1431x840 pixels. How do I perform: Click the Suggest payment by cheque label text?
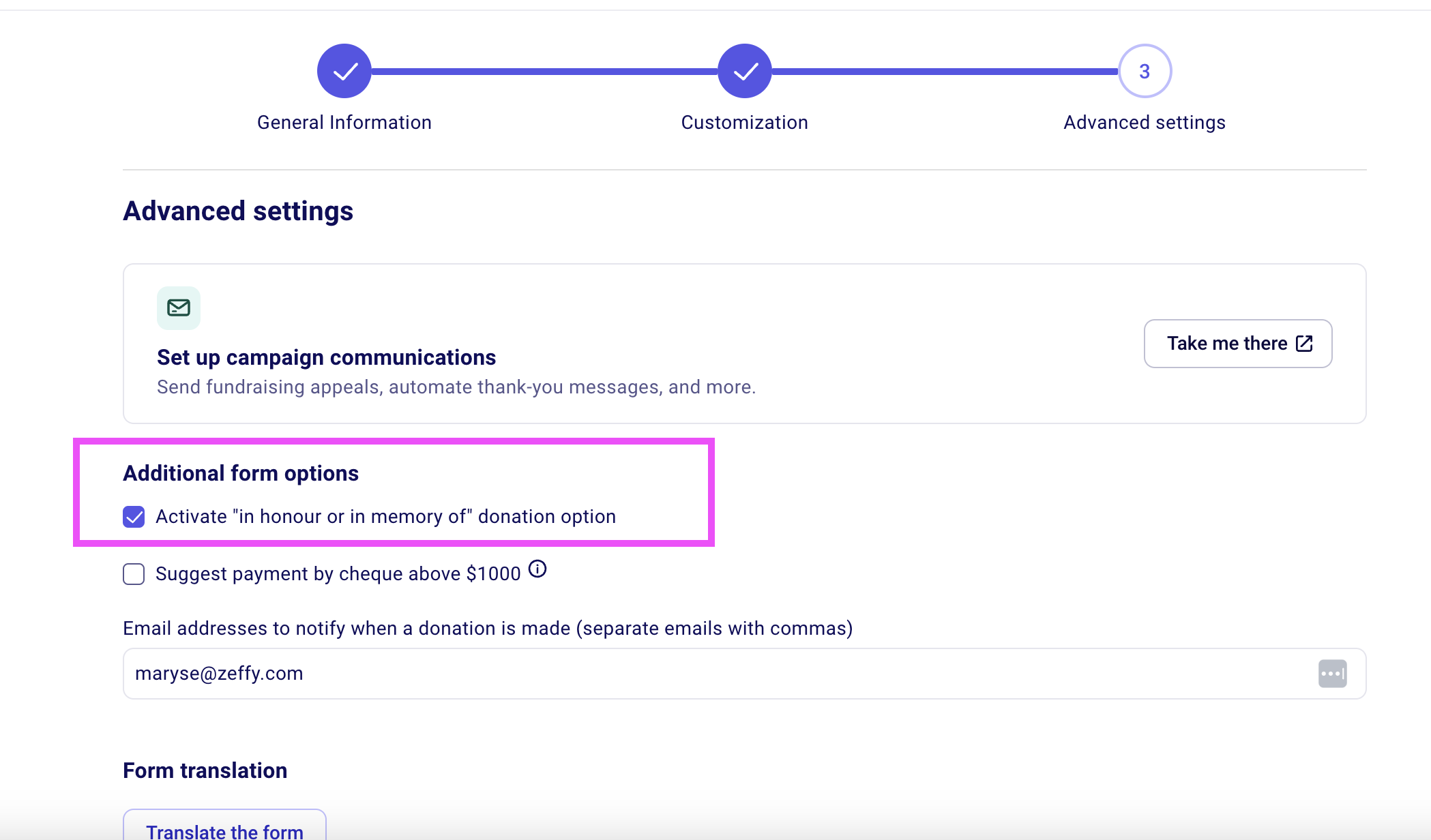coord(338,574)
